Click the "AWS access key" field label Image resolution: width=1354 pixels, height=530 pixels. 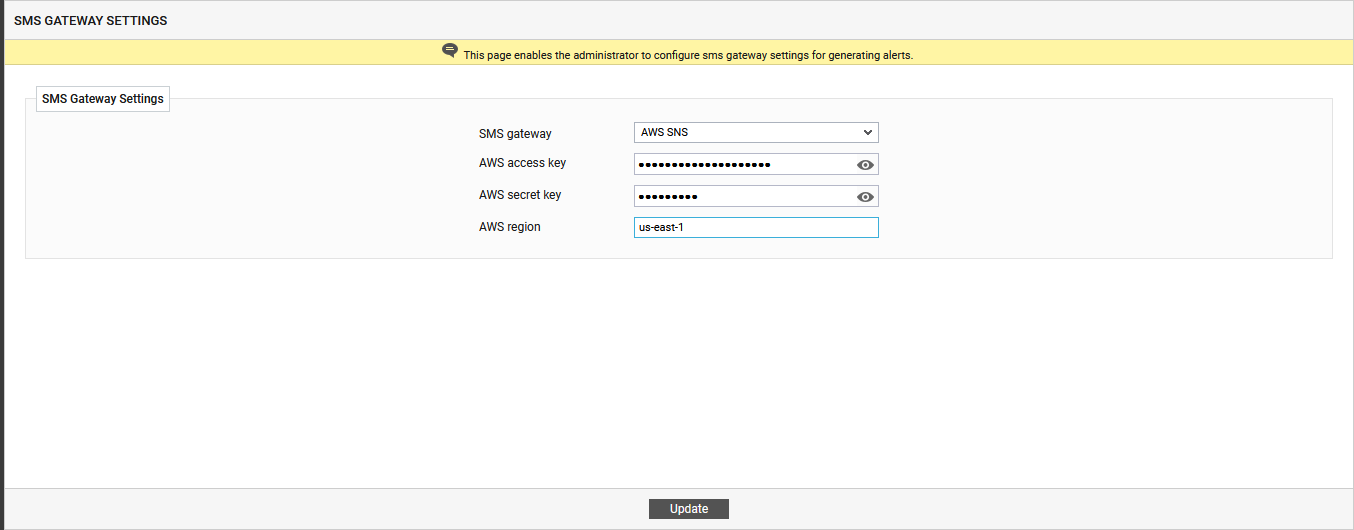523,163
